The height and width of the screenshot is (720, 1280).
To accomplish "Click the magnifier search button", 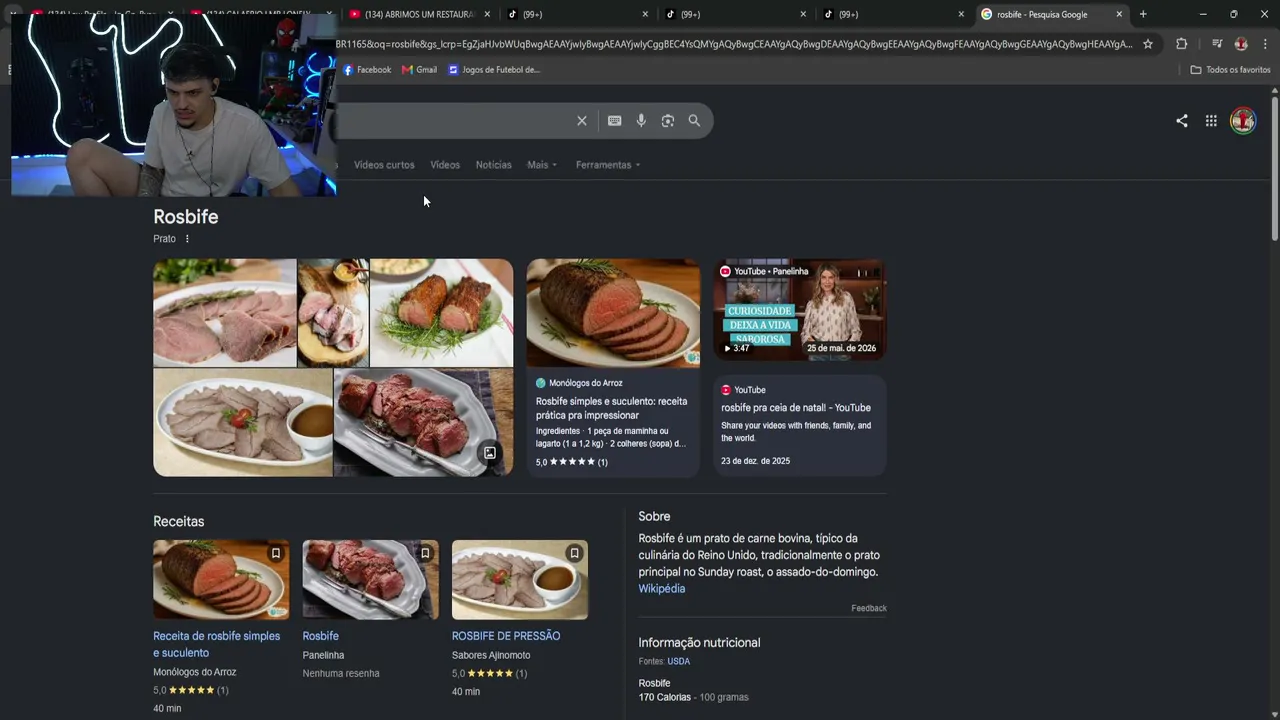I will pos(694,121).
